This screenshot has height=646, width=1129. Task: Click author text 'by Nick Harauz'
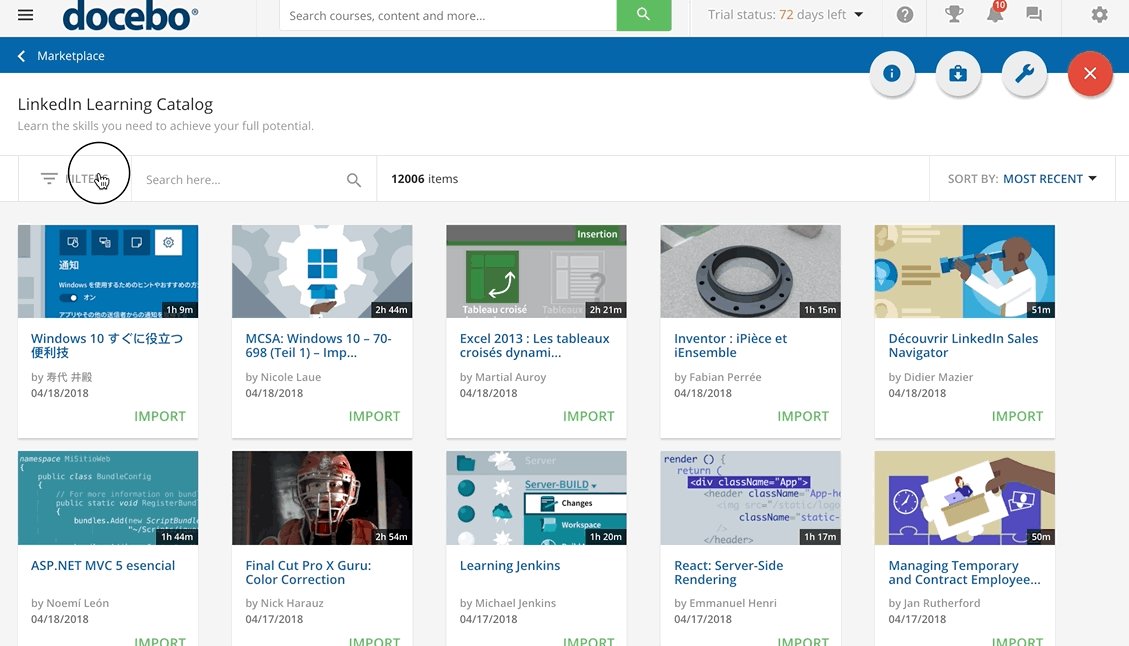point(284,603)
